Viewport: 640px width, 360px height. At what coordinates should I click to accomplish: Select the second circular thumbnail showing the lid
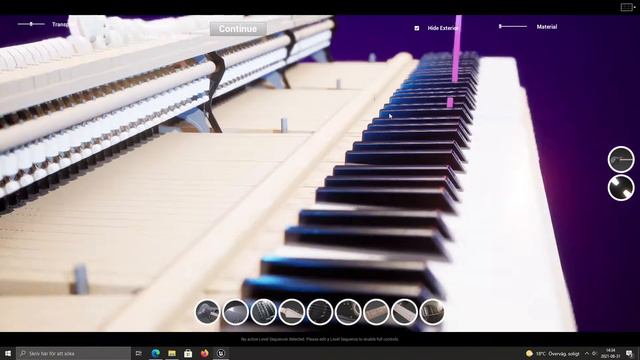tap(236, 312)
